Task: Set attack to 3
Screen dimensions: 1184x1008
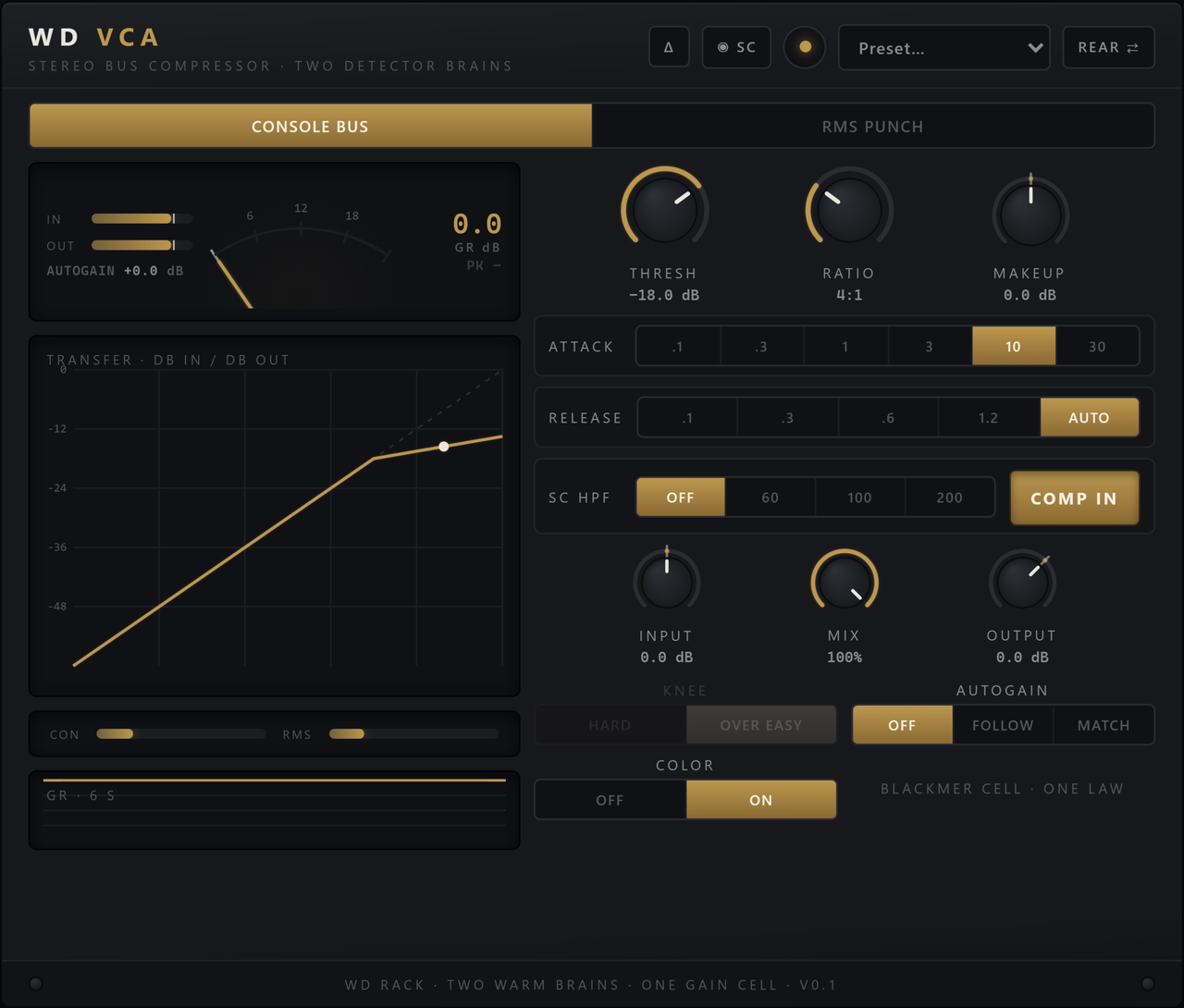Action: (x=930, y=346)
